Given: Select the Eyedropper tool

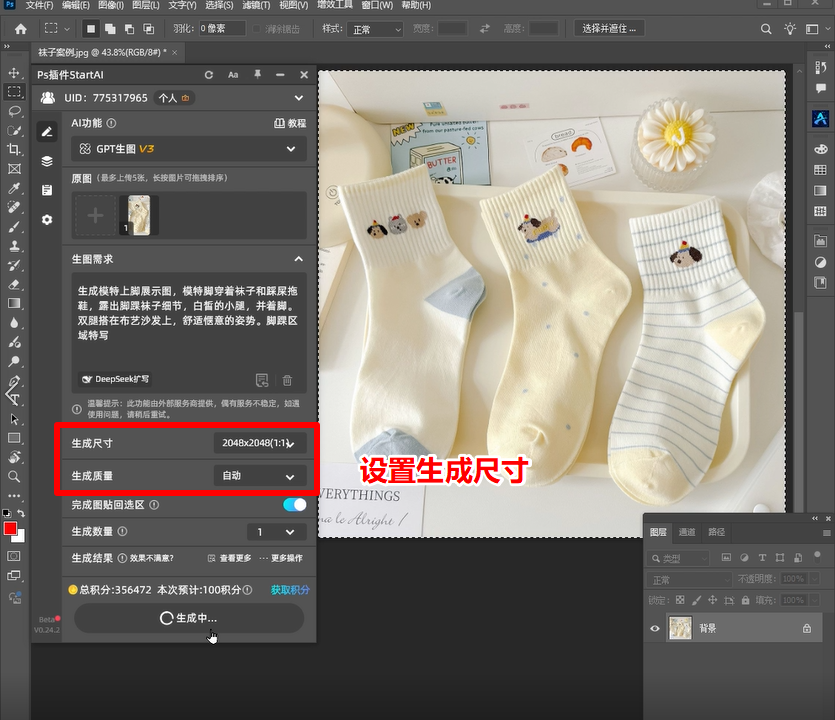Looking at the screenshot, I should pos(14,187).
